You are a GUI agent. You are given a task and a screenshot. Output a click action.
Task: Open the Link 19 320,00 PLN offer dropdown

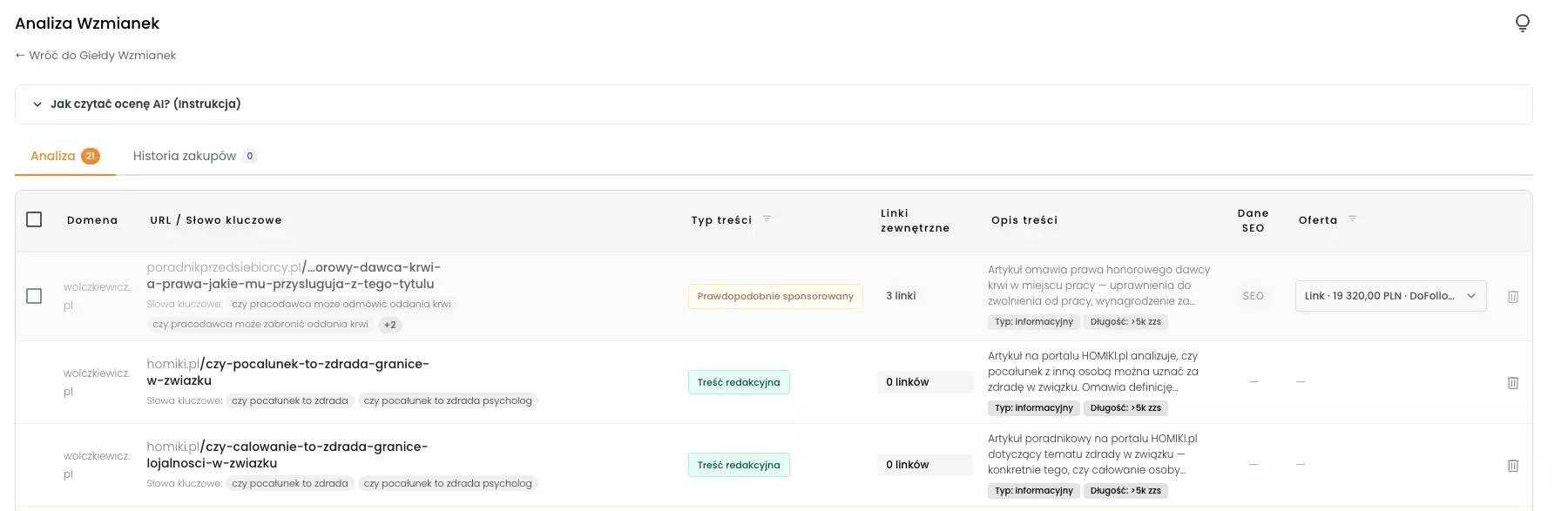1390,296
